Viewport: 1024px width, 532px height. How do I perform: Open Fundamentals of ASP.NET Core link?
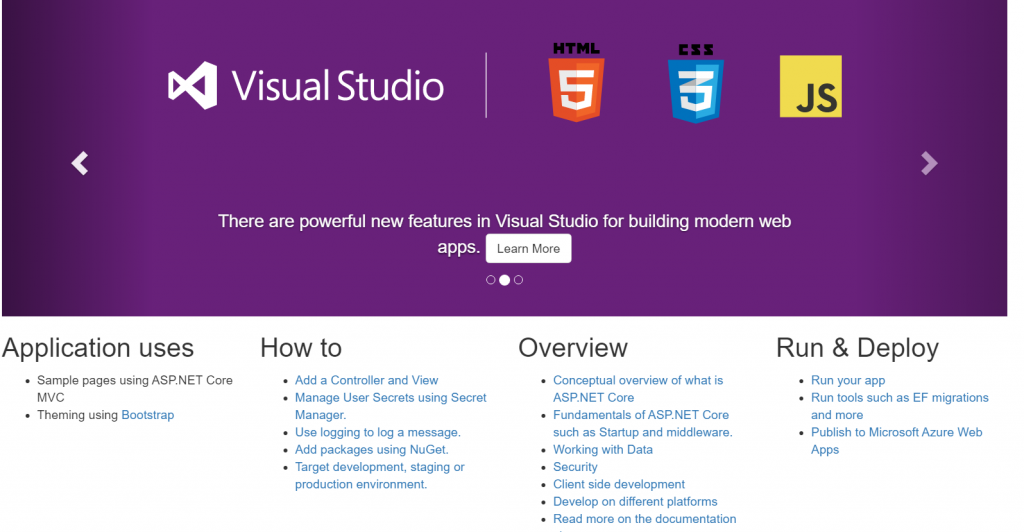click(x=643, y=424)
